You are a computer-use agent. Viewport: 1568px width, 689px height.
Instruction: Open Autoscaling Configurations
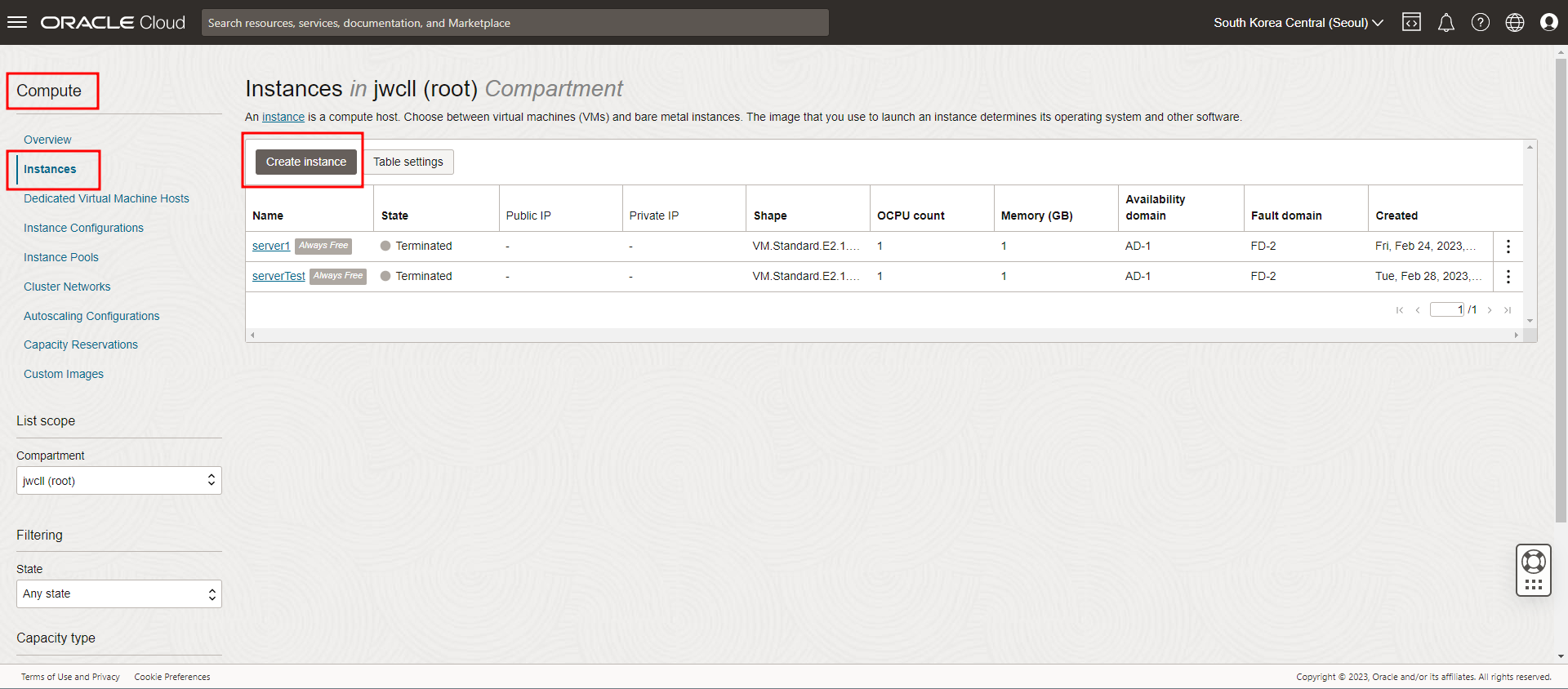coord(91,316)
